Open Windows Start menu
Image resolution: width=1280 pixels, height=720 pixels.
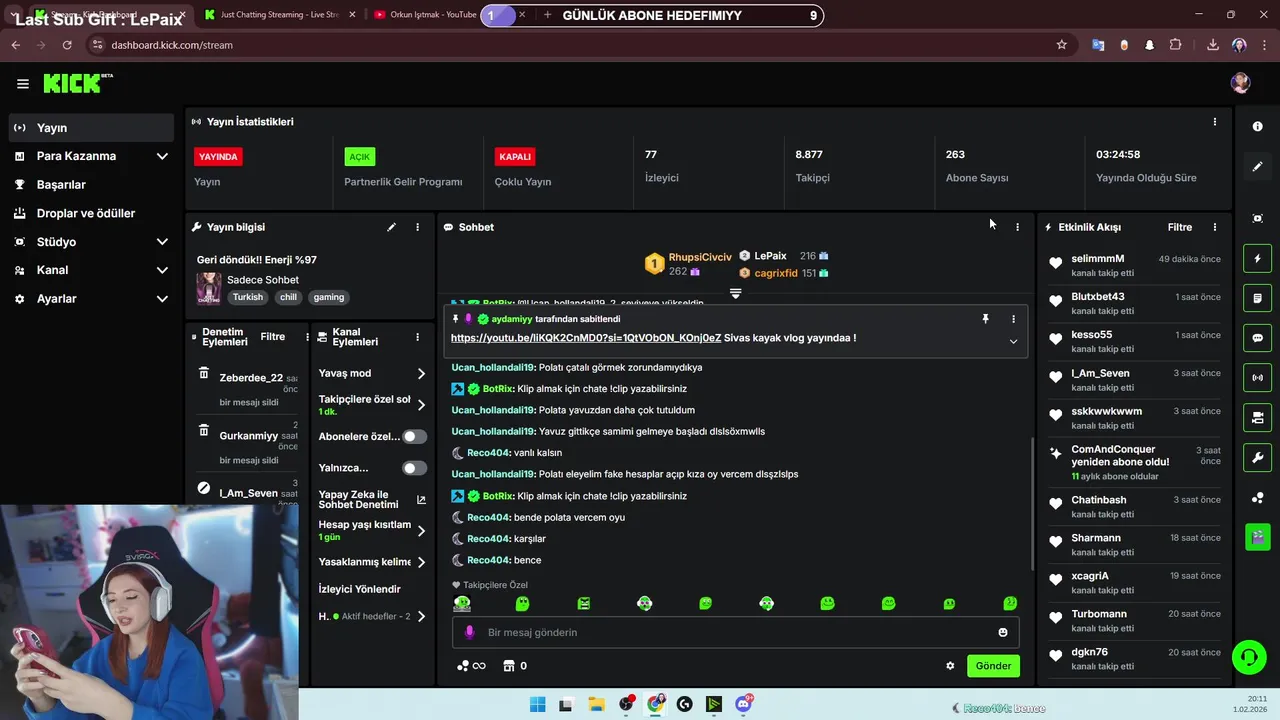point(537,704)
